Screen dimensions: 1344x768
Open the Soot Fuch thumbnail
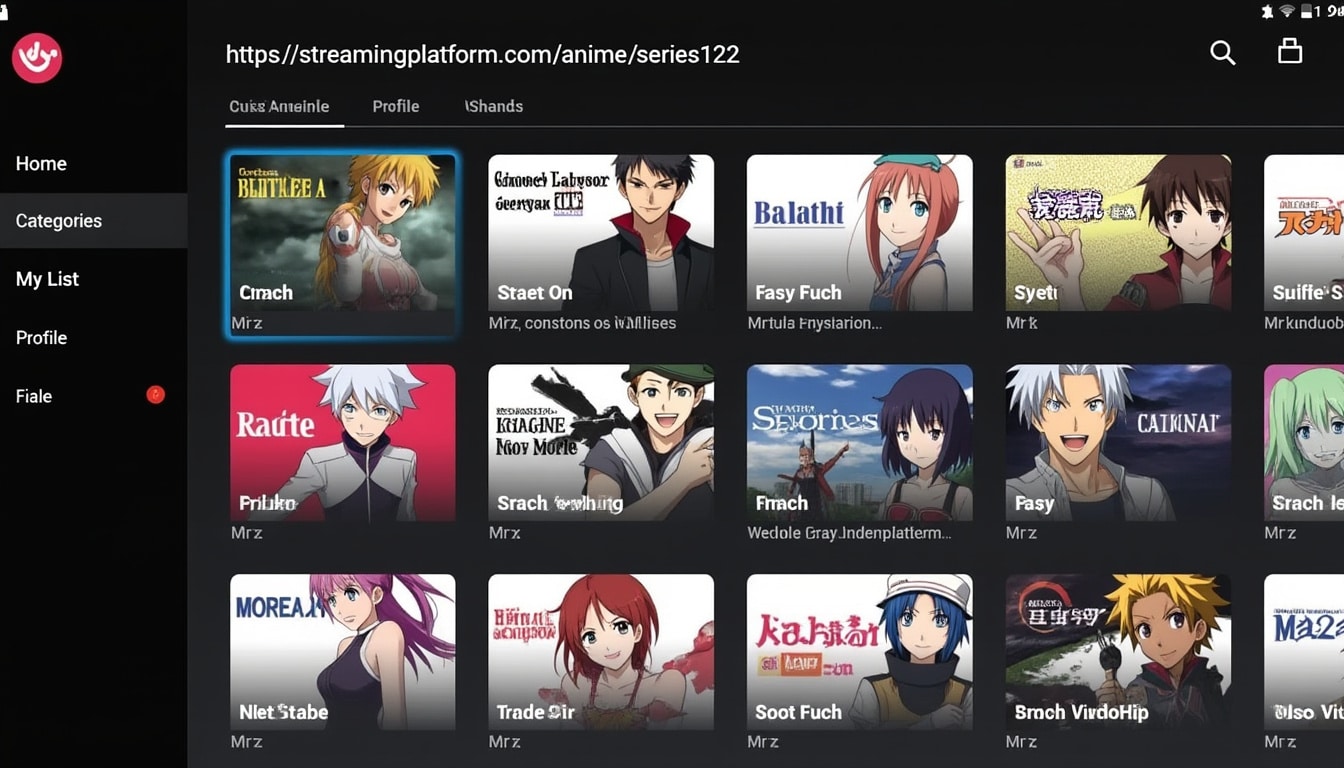pos(860,652)
